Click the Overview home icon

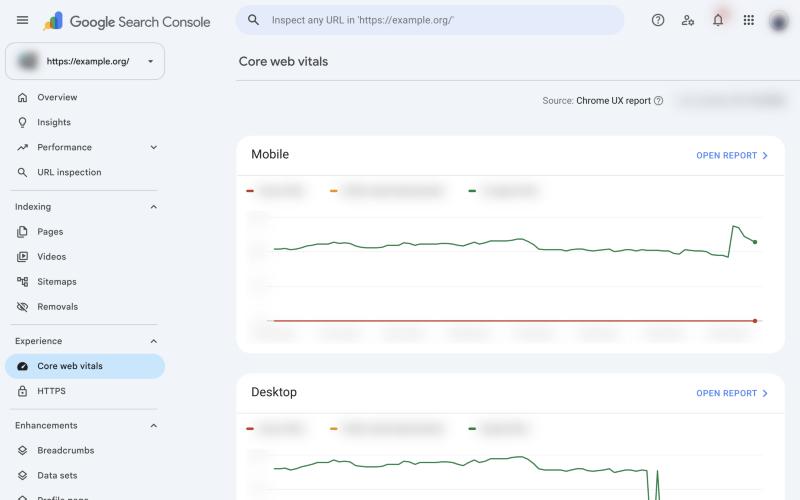(22, 97)
